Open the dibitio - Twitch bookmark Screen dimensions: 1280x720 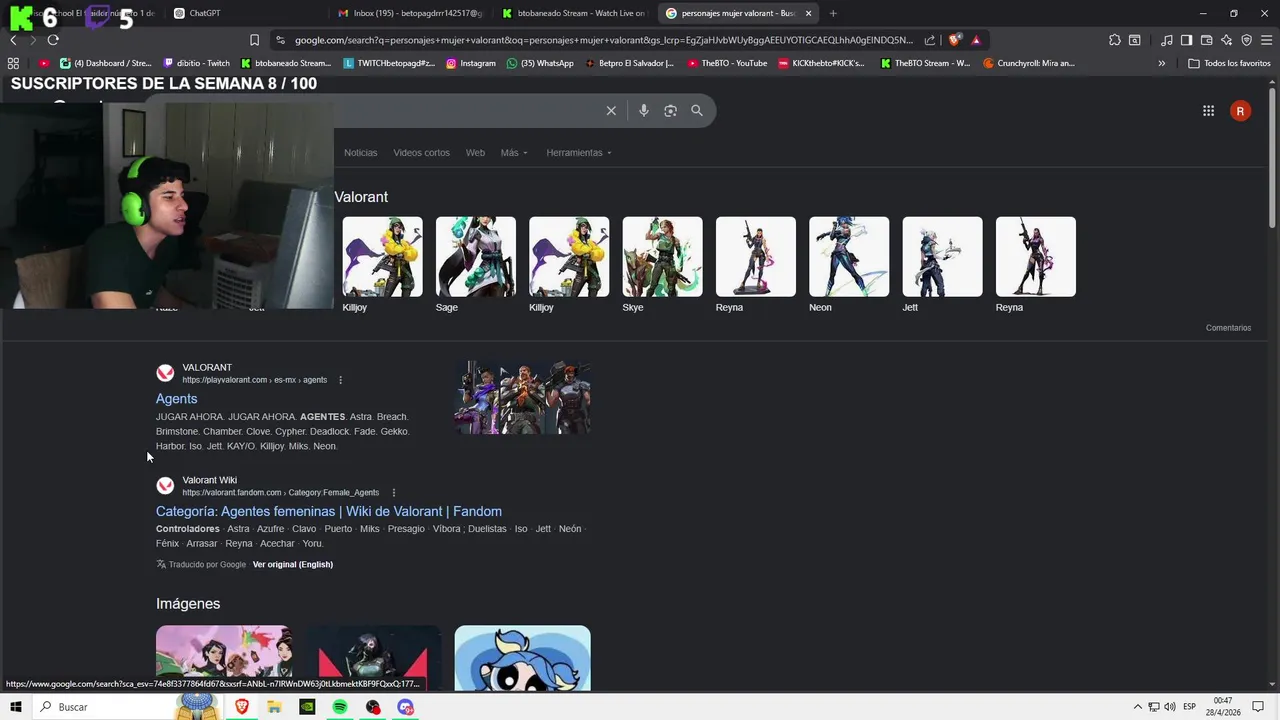point(196,63)
